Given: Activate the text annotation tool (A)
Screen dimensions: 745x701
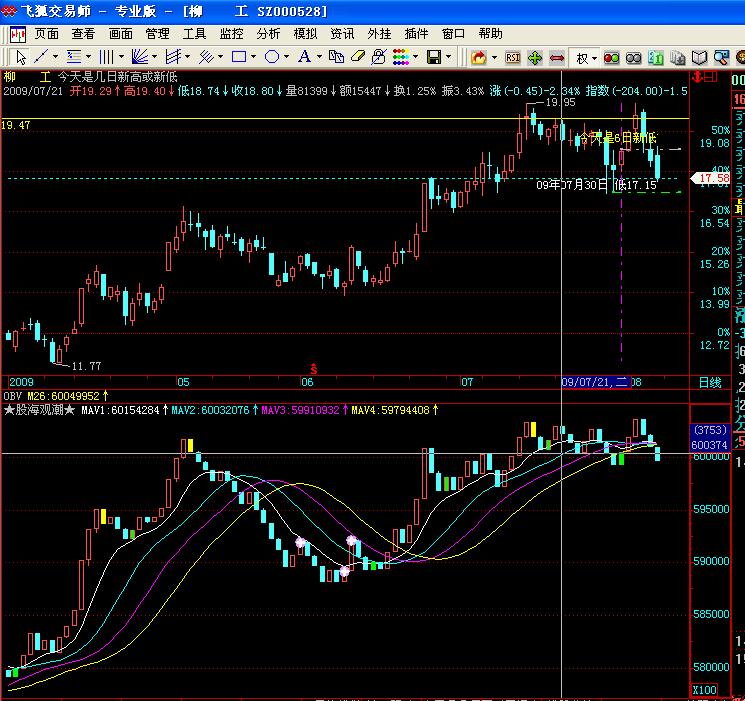Looking at the screenshot, I should pos(304,58).
